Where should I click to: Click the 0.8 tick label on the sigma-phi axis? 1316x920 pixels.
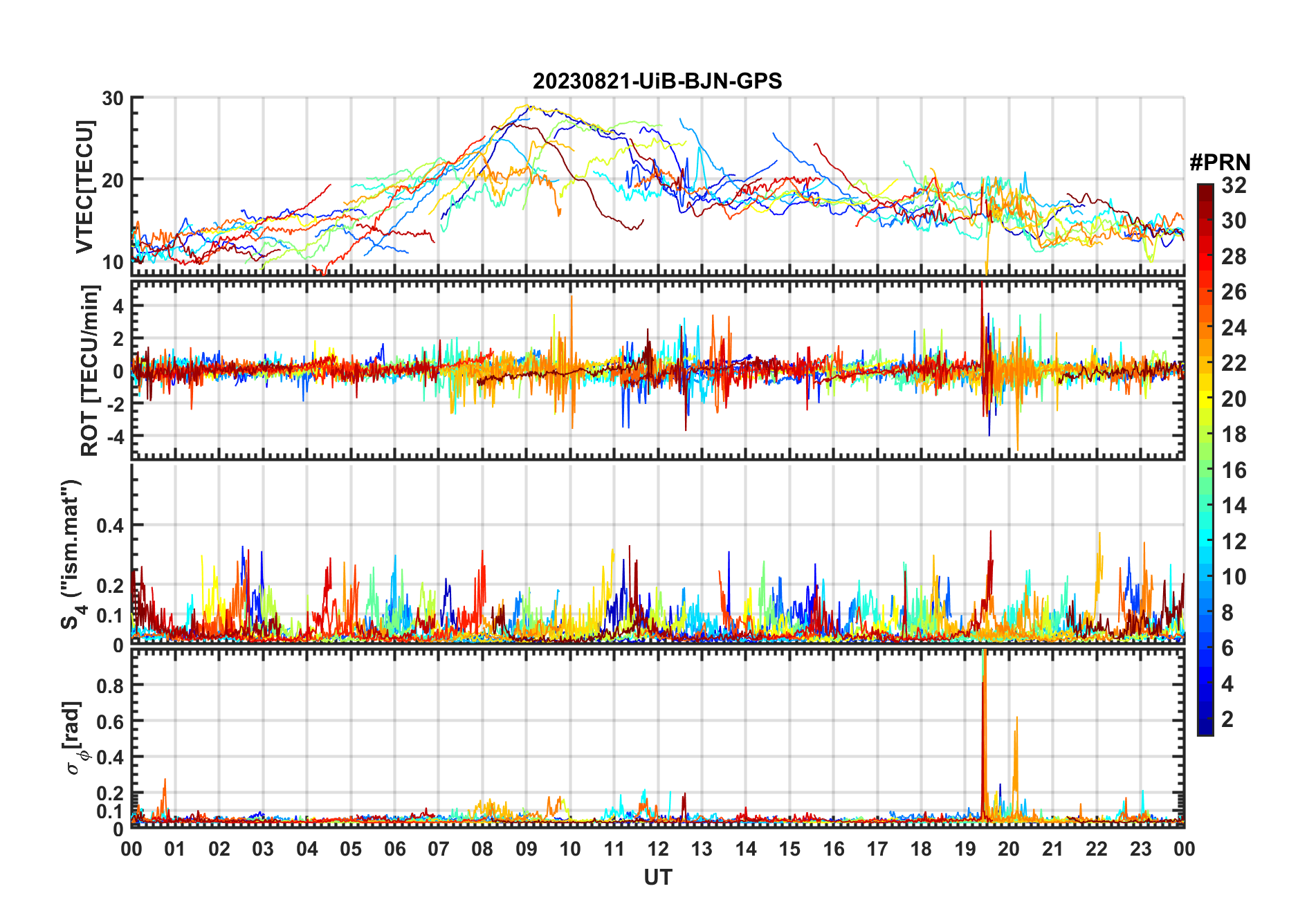click(110, 686)
